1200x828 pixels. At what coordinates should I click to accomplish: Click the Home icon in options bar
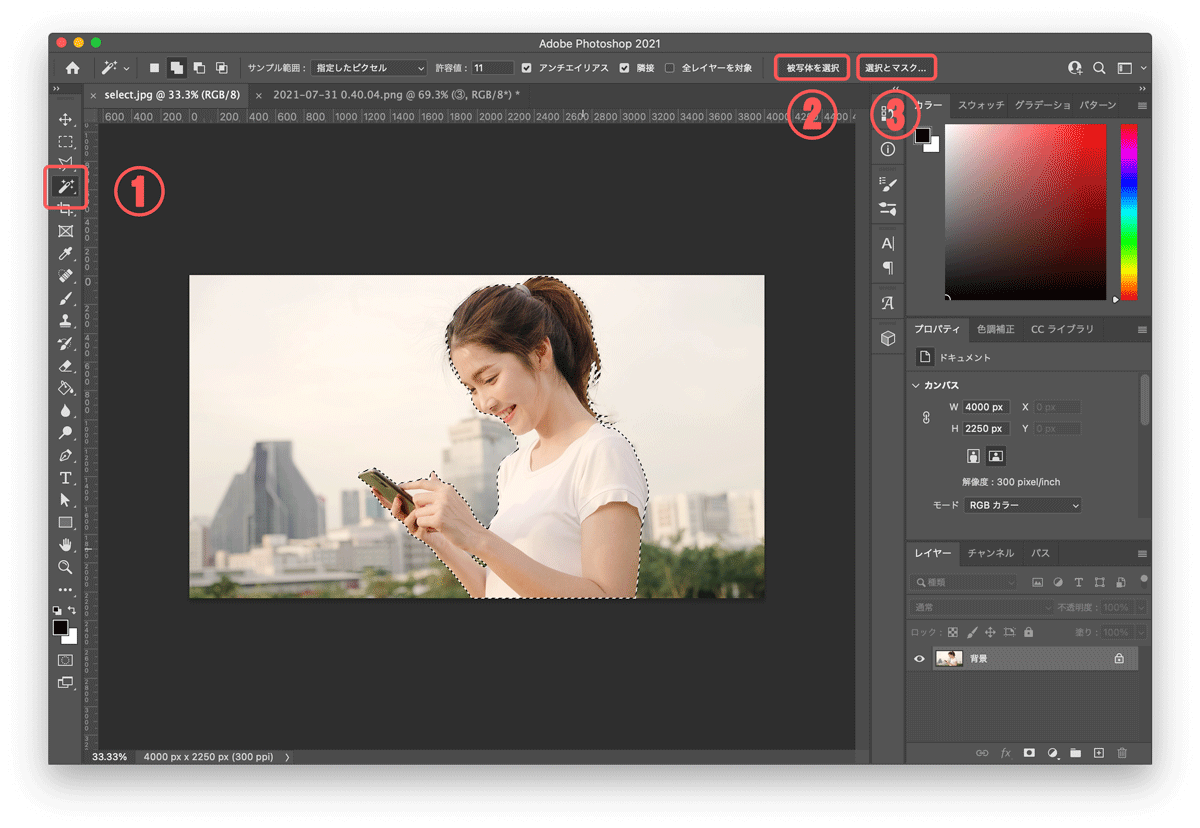[x=72, y=68]
